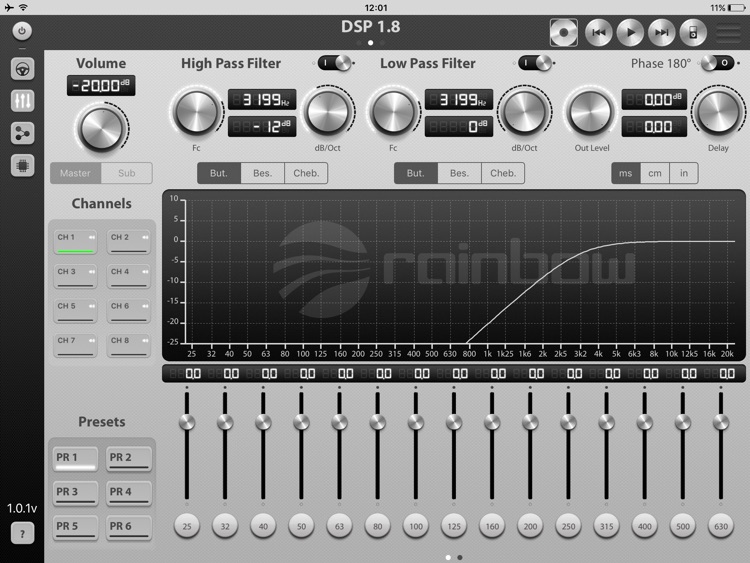The image size is (750, 563).
Task: Select Cheb. type for High Pass Filter
Action: pos(306,173)
